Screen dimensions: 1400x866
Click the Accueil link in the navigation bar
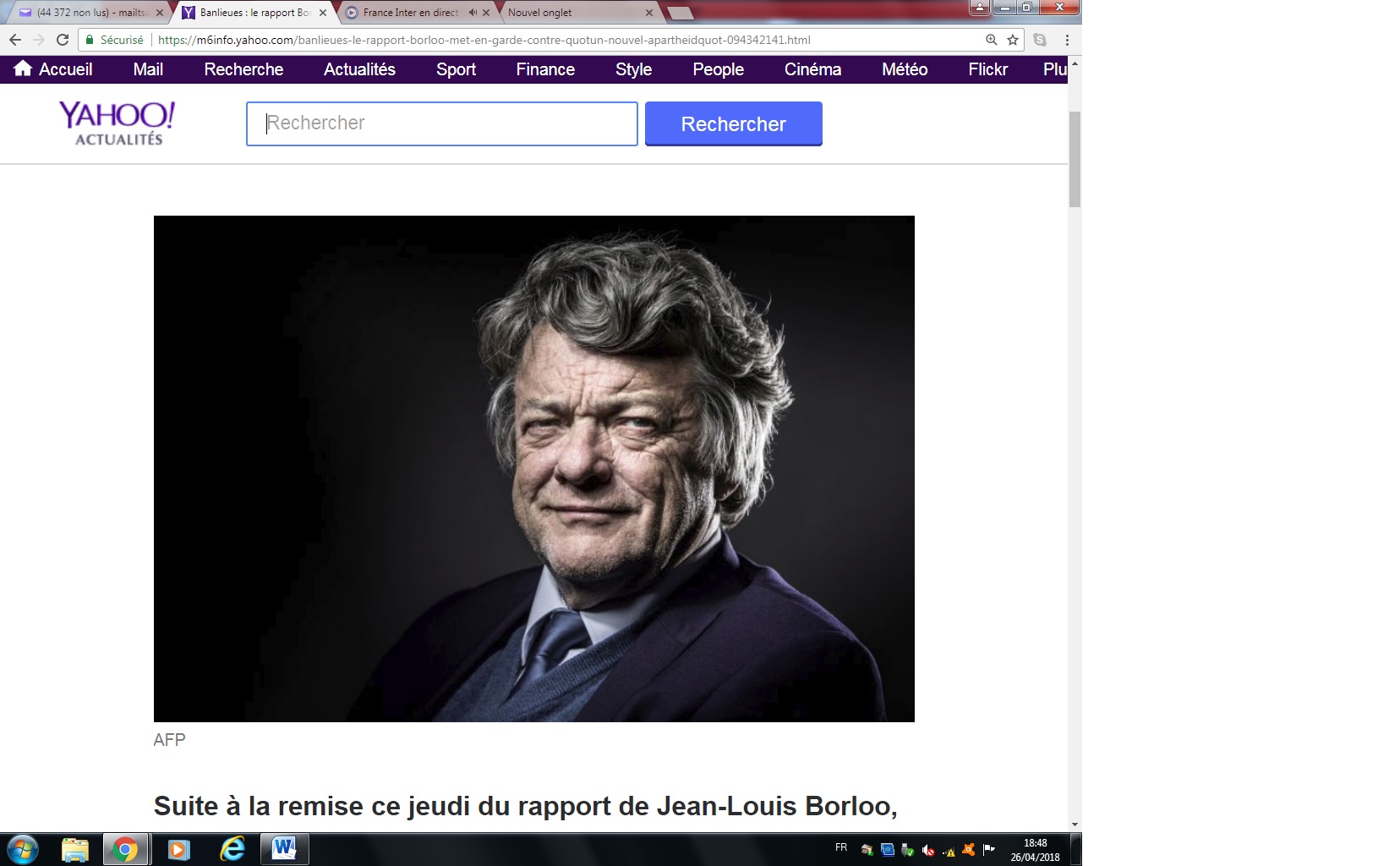click(x=65, y=69)
